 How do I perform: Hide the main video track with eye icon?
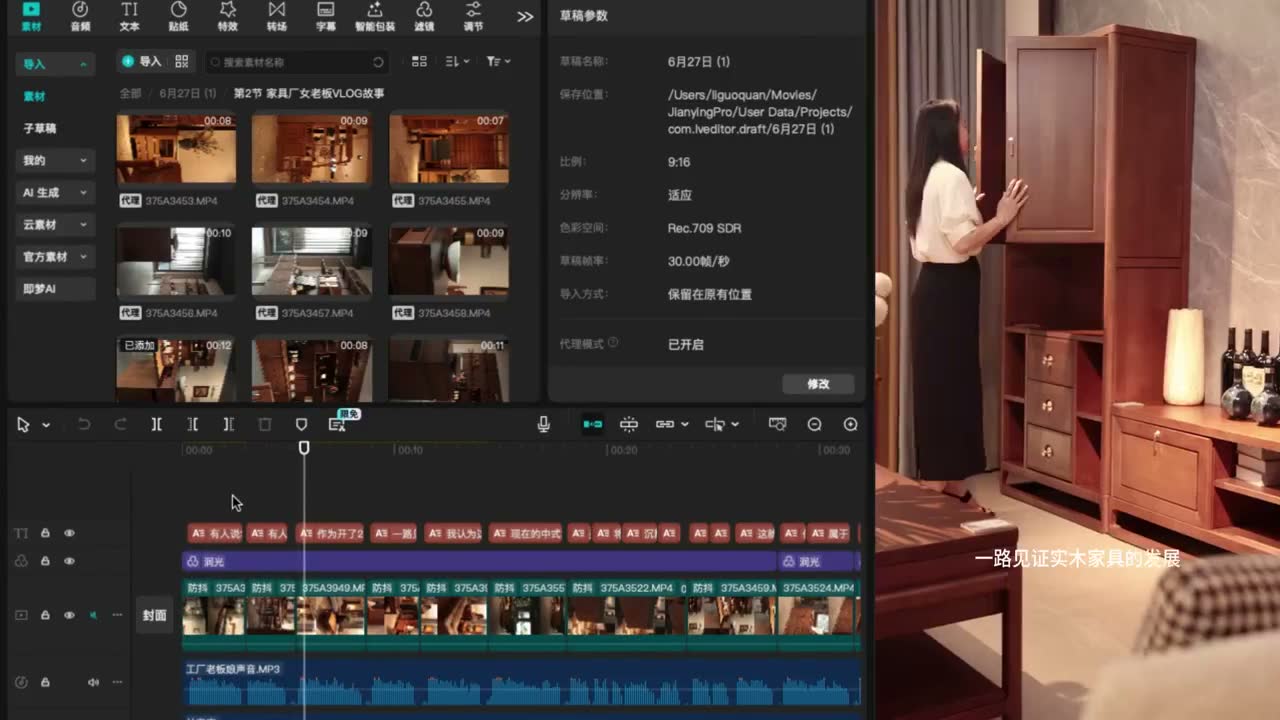coord(69,616)
